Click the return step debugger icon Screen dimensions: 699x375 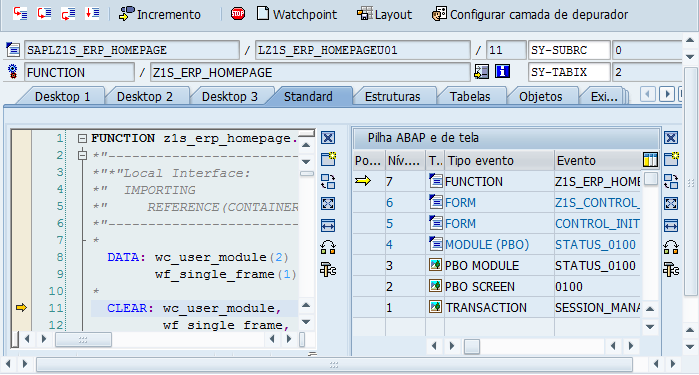68,13
